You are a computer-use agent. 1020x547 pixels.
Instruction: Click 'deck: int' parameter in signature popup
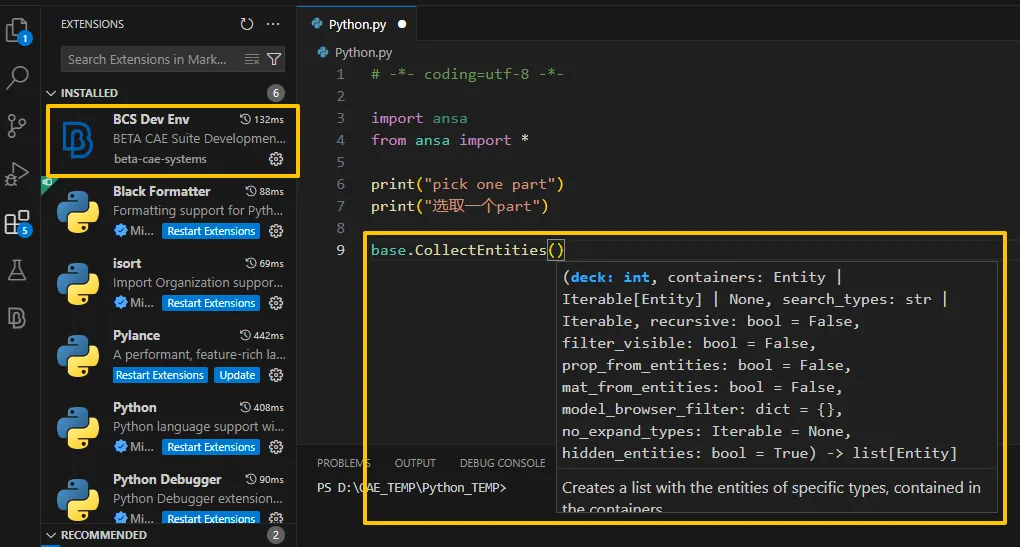point(610,277)
